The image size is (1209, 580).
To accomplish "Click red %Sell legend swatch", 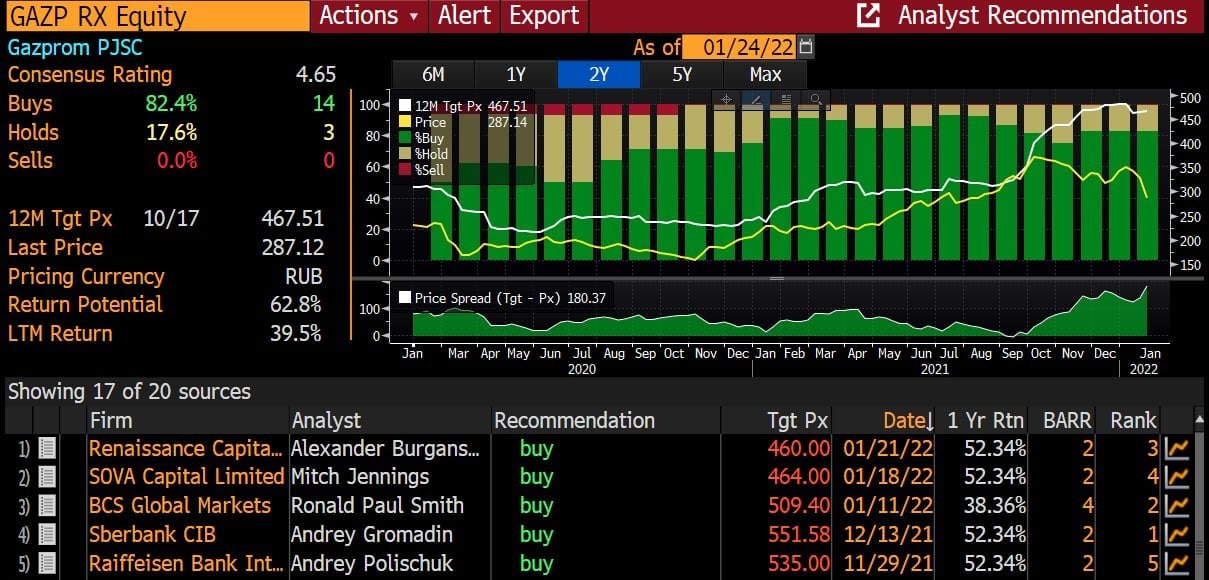I will (x=405, y=169).
